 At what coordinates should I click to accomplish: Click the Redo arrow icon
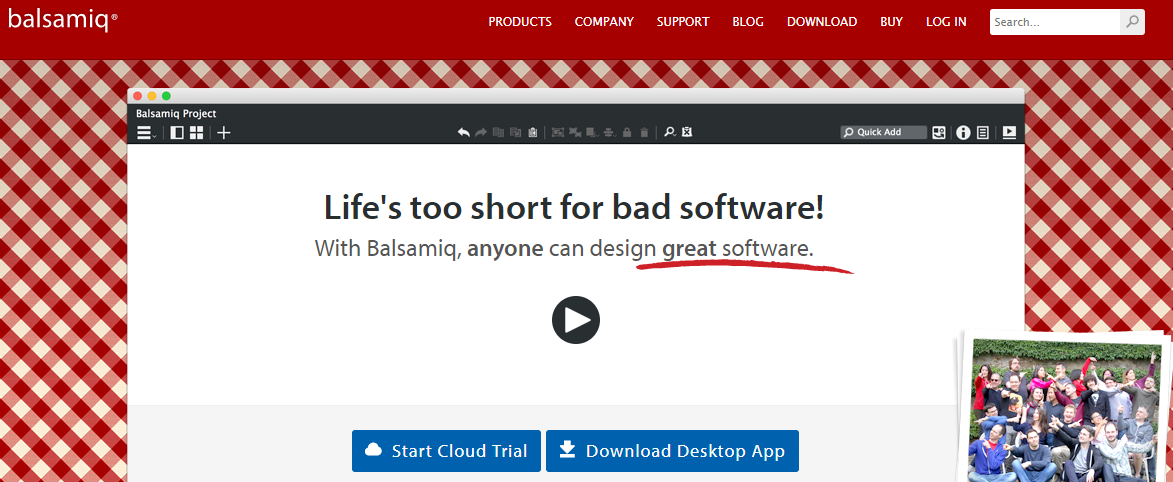coord(481,132)
